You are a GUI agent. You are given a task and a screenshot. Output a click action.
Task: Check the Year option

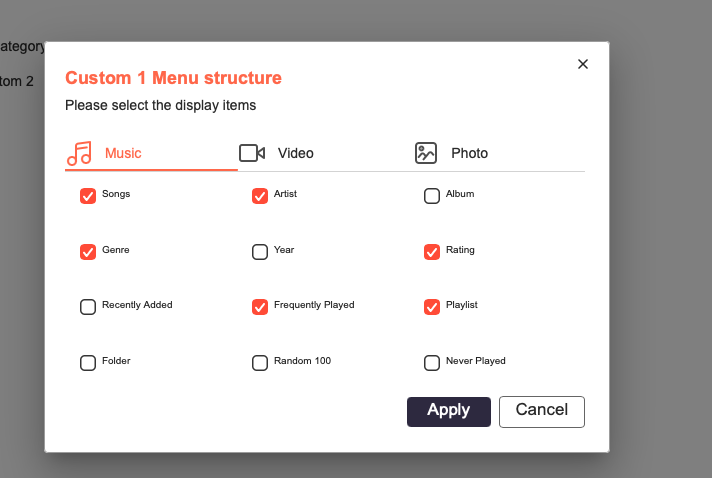[260, 252]
